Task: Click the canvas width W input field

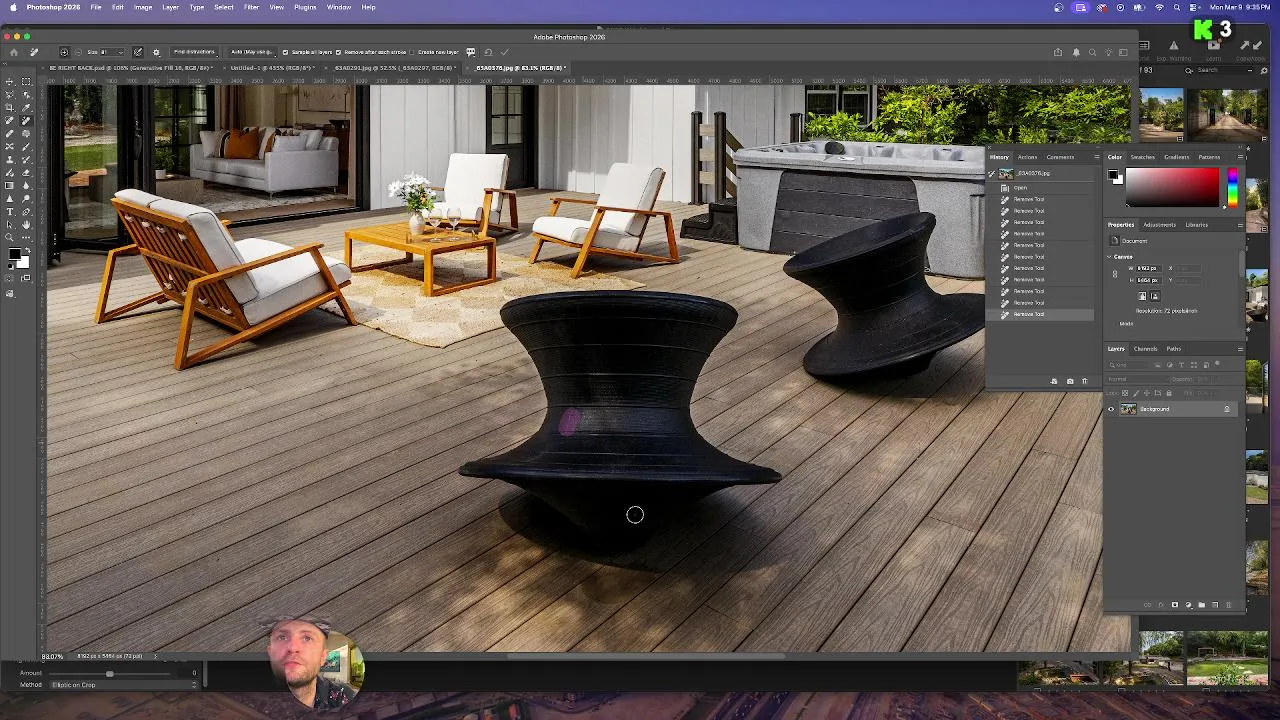Action: [x=1149, y=268]
